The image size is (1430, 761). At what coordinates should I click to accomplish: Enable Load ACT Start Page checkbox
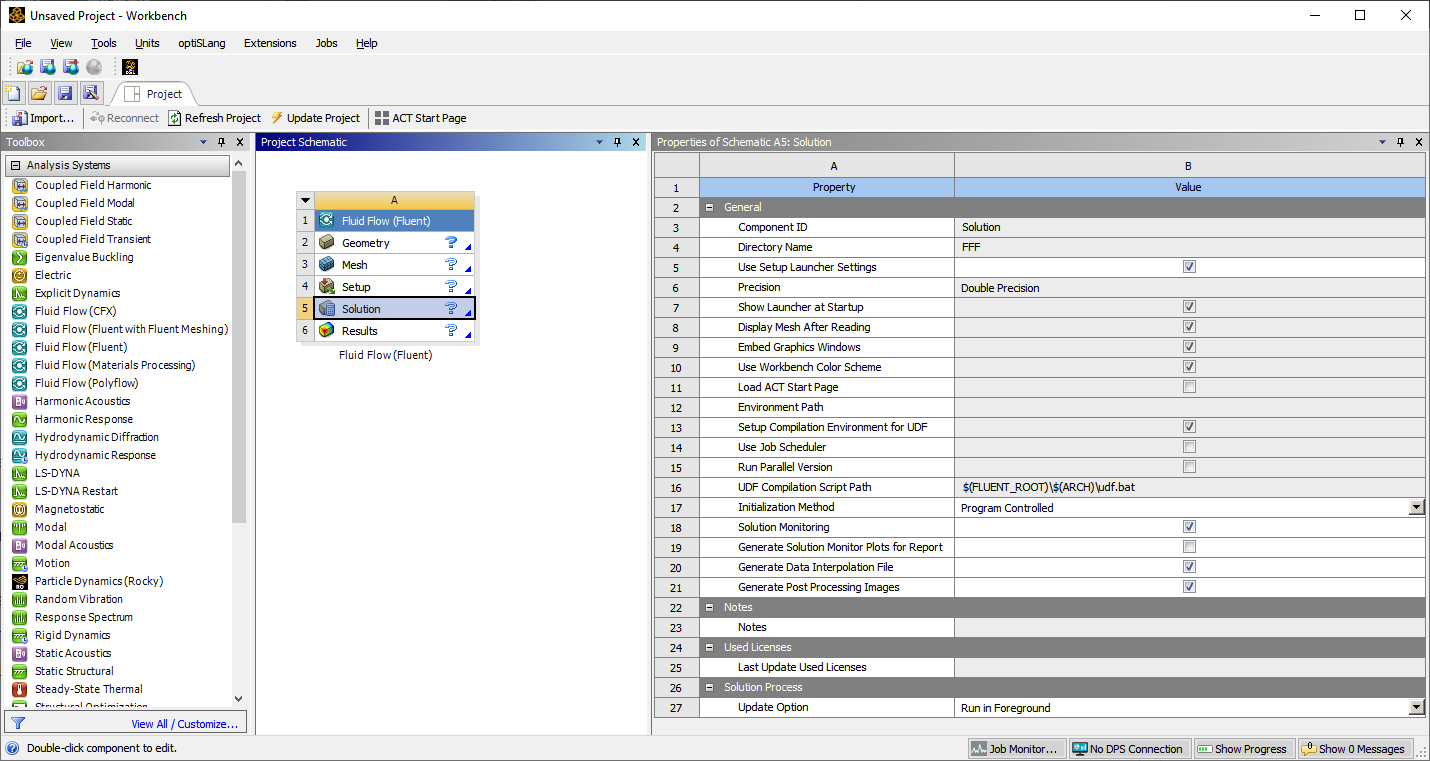click(x=1189, y=387)
